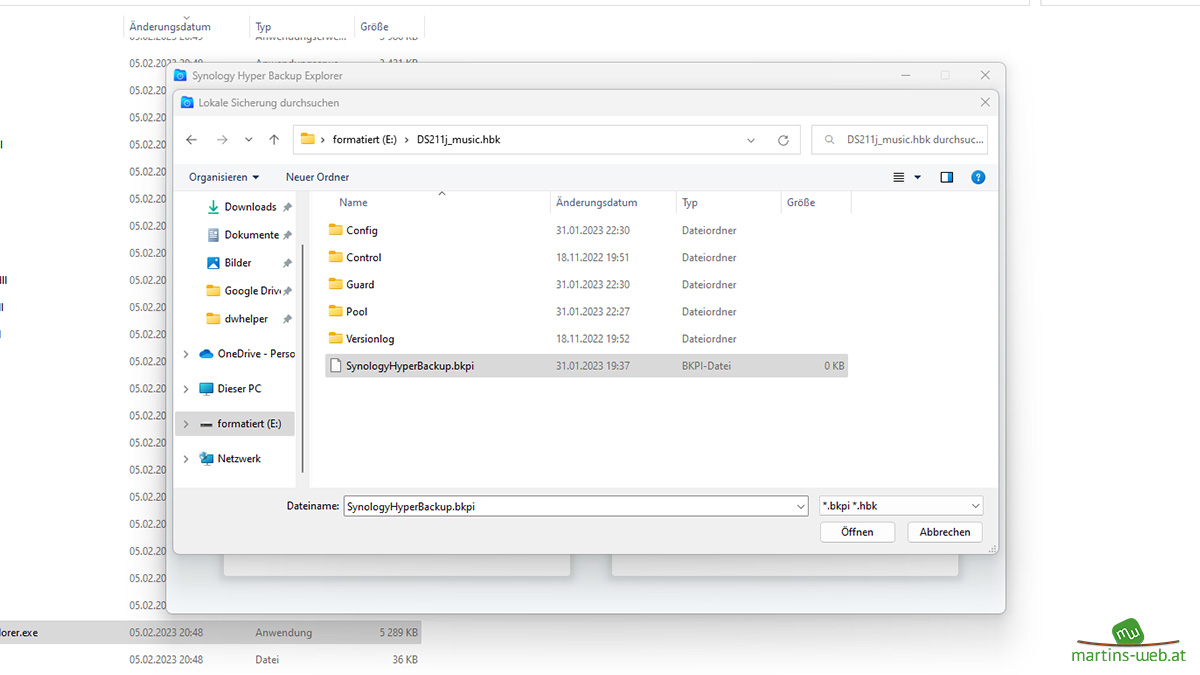The image size is (1200, 675).
Task: Click the BKPI-Datei type cell
Action: (706, 366)
